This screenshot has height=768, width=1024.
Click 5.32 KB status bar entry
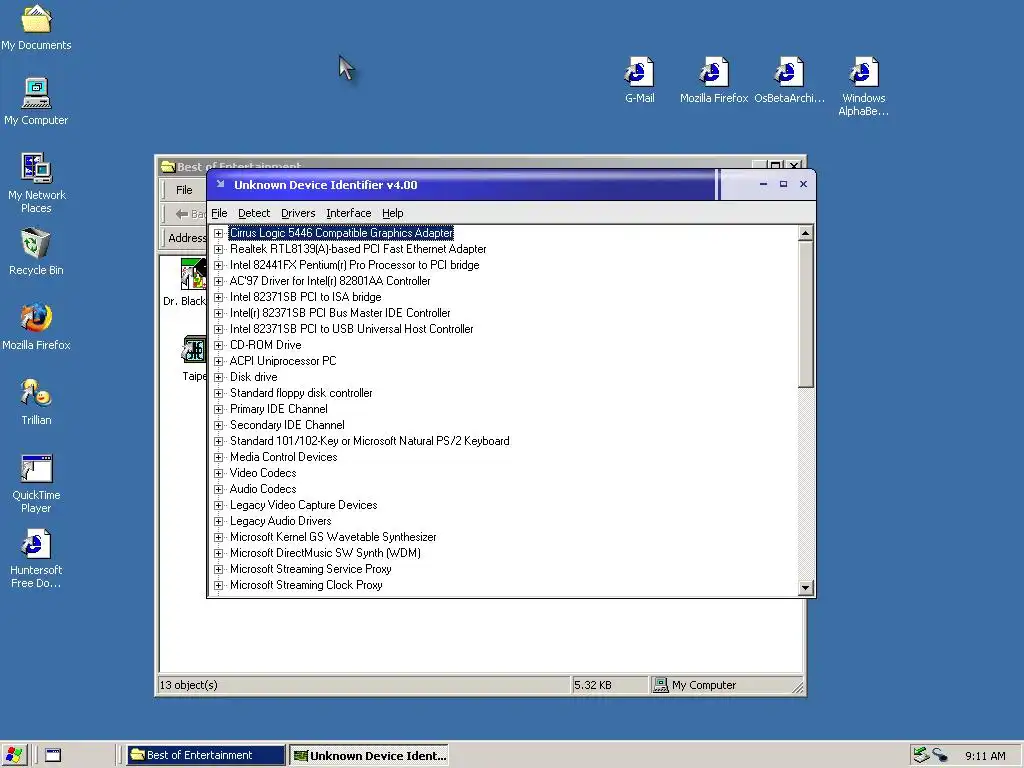(x=592, y=684)
